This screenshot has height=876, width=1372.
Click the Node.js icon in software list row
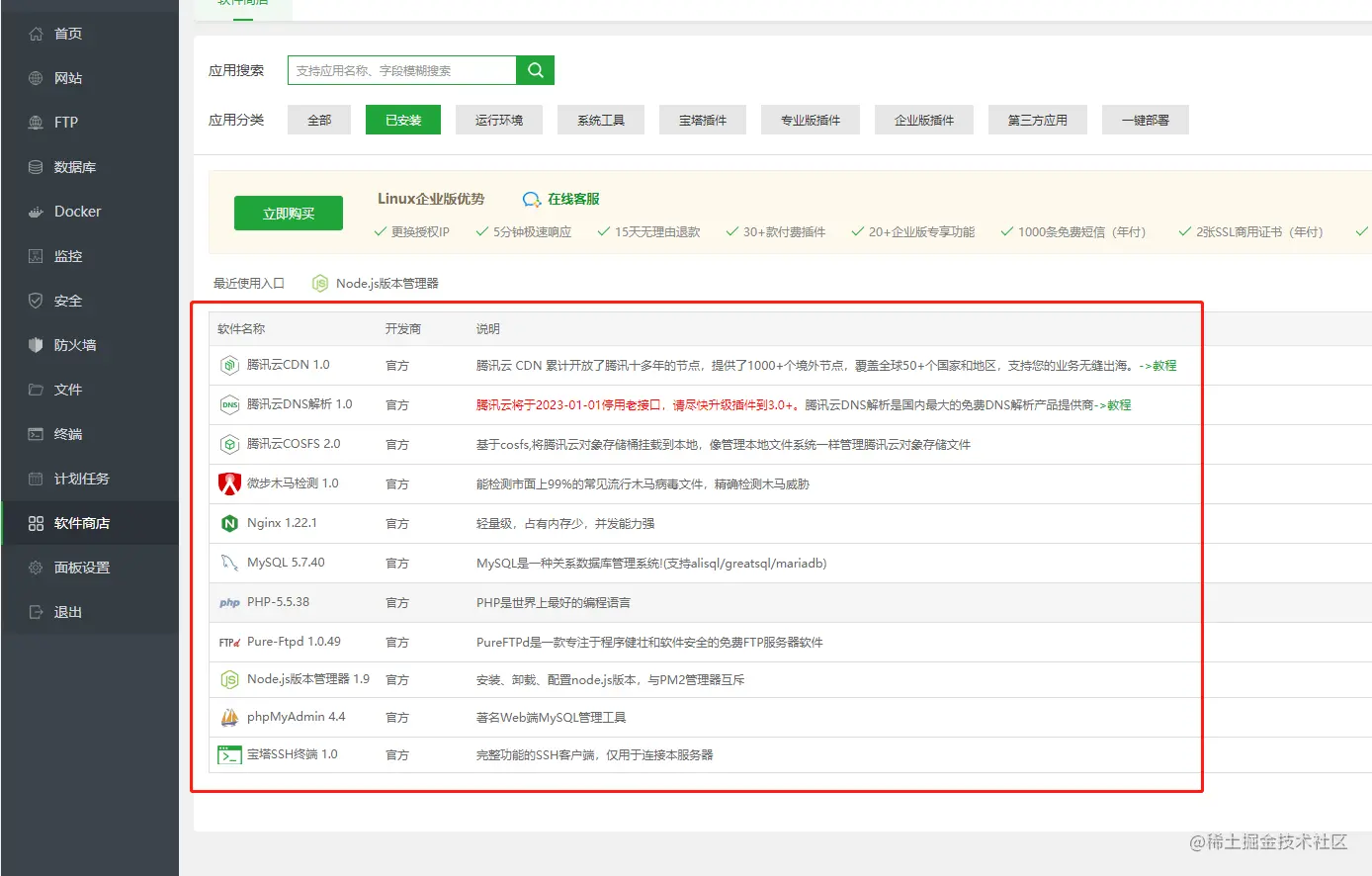pyautogui.click(x=229, y=680)
